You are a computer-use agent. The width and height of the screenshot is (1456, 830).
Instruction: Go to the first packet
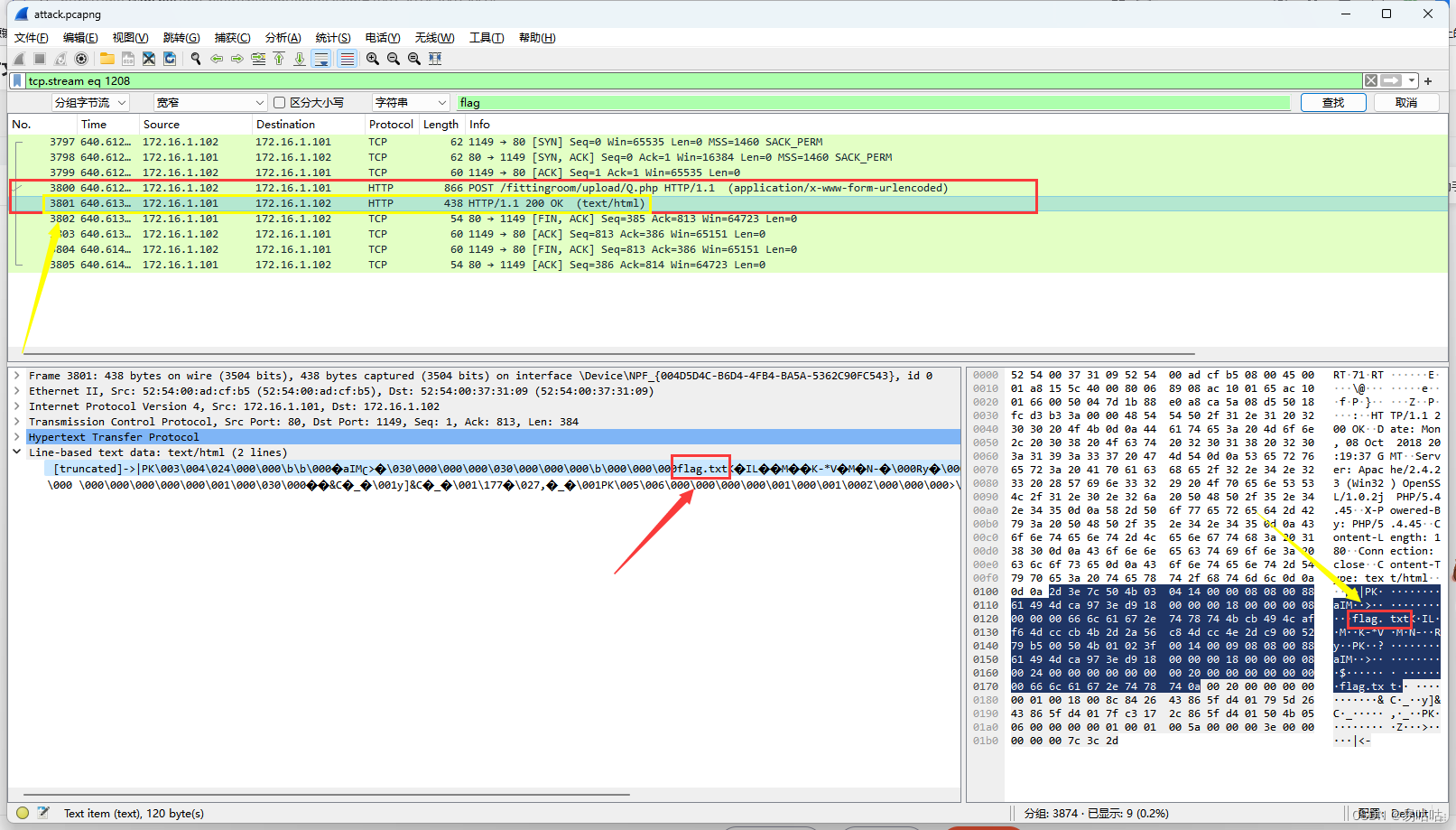pos(278,58)
